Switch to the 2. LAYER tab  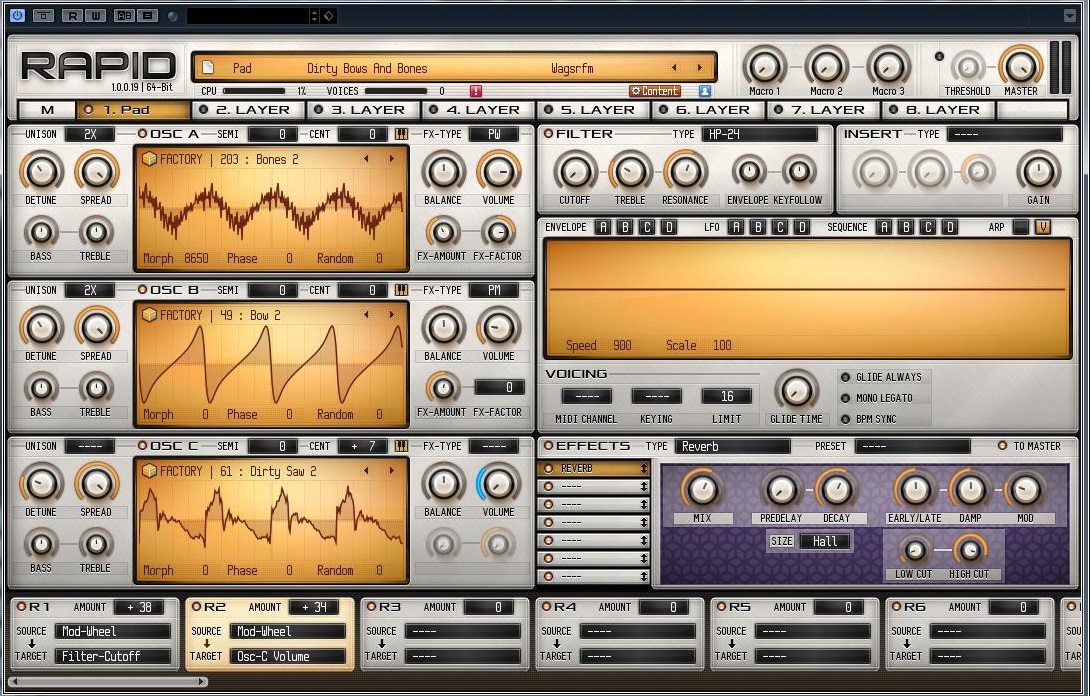[x=249, y=110]
